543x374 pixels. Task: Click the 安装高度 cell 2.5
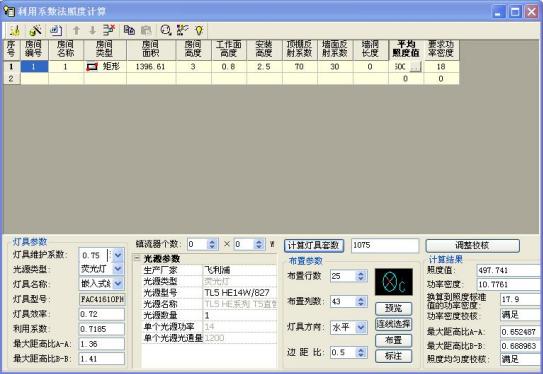[x=264, y=66]
